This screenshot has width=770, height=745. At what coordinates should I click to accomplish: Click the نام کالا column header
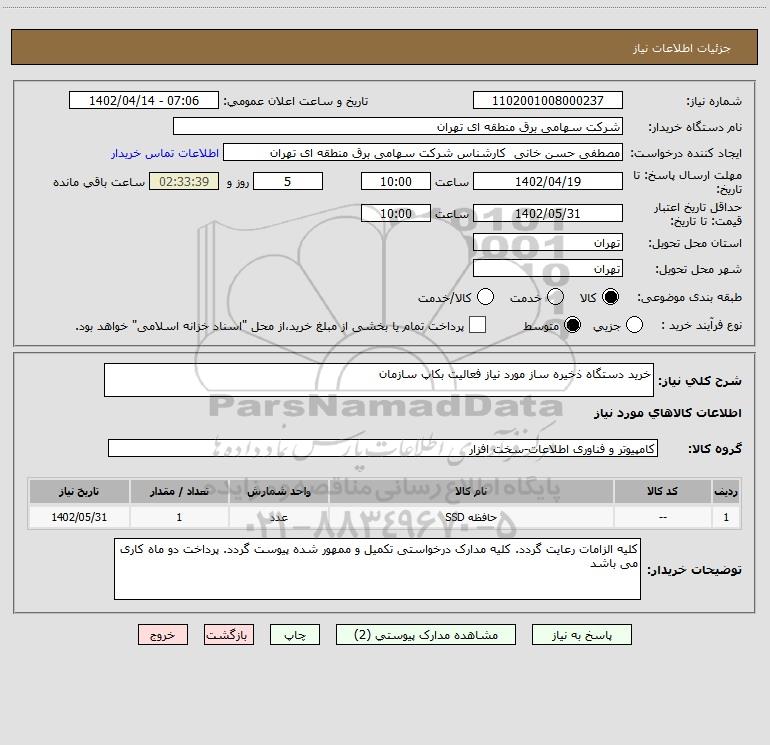pos(471,491)
